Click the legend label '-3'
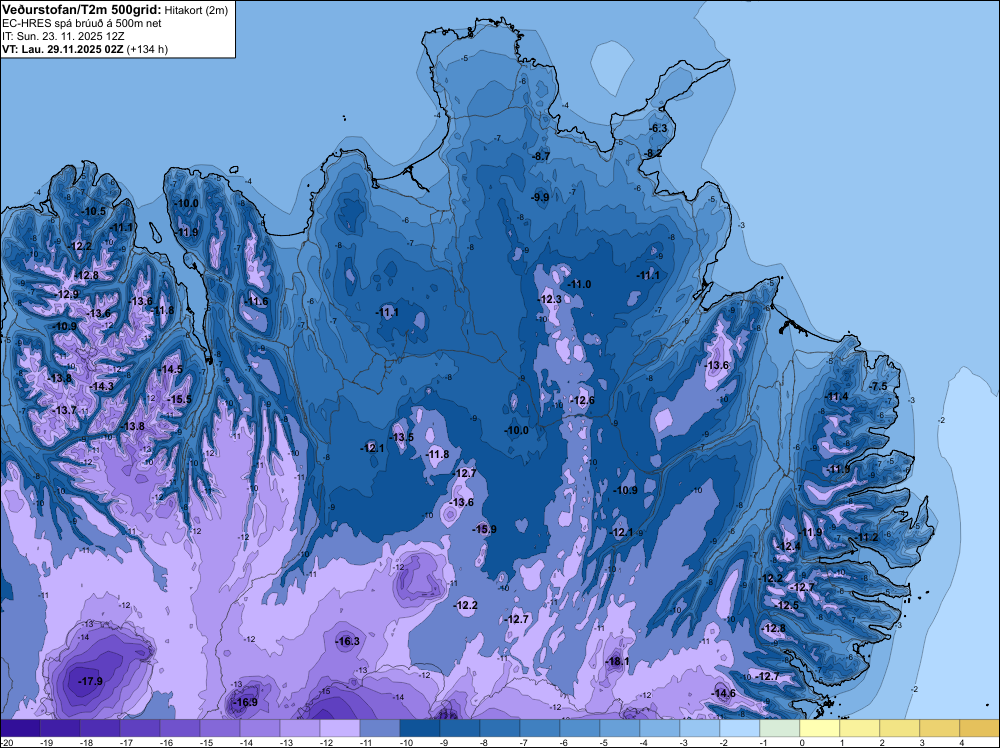Image resolution: width=1000 pixels, height=748 pixels. 686,742
